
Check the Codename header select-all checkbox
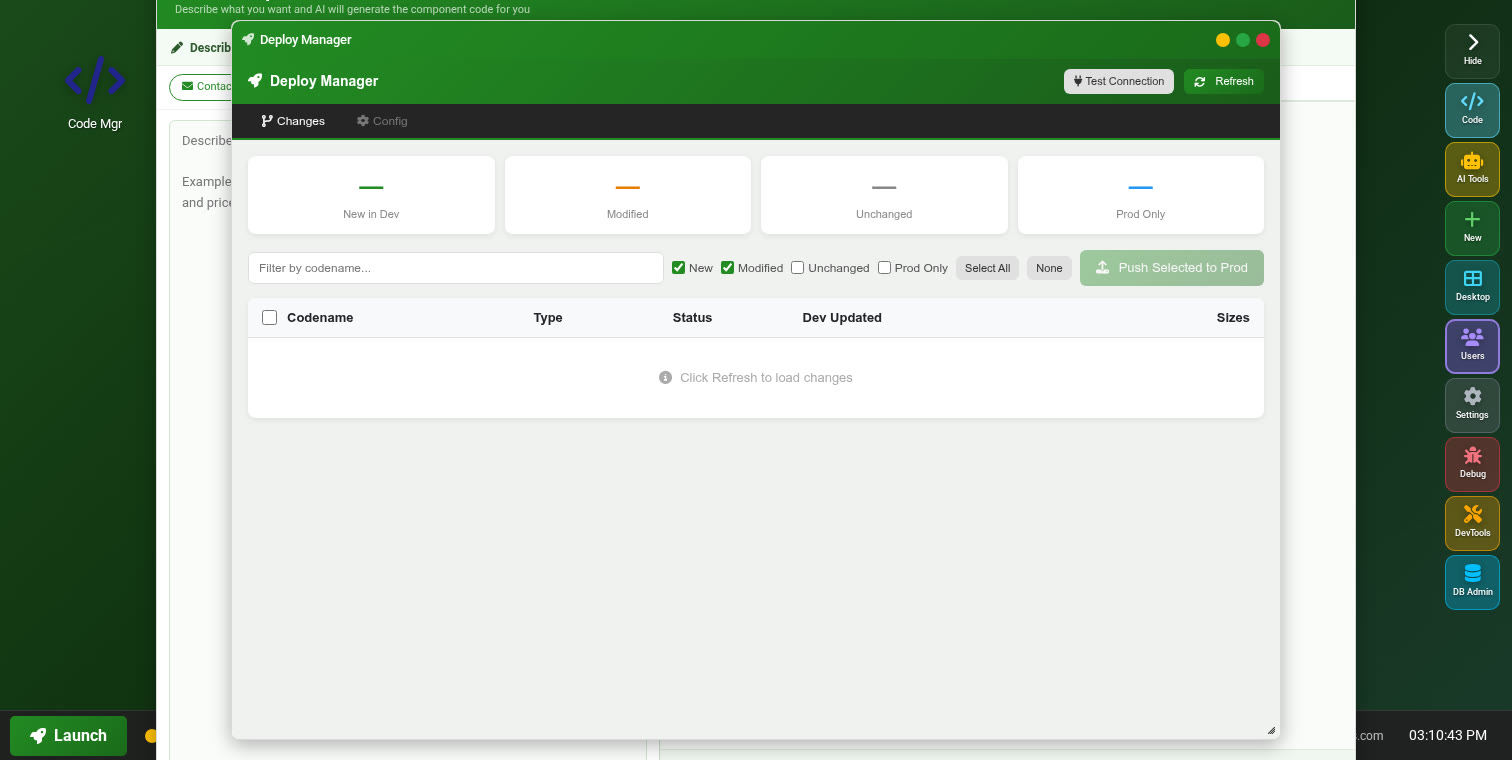pyautogui.click(x=269, y=317)
